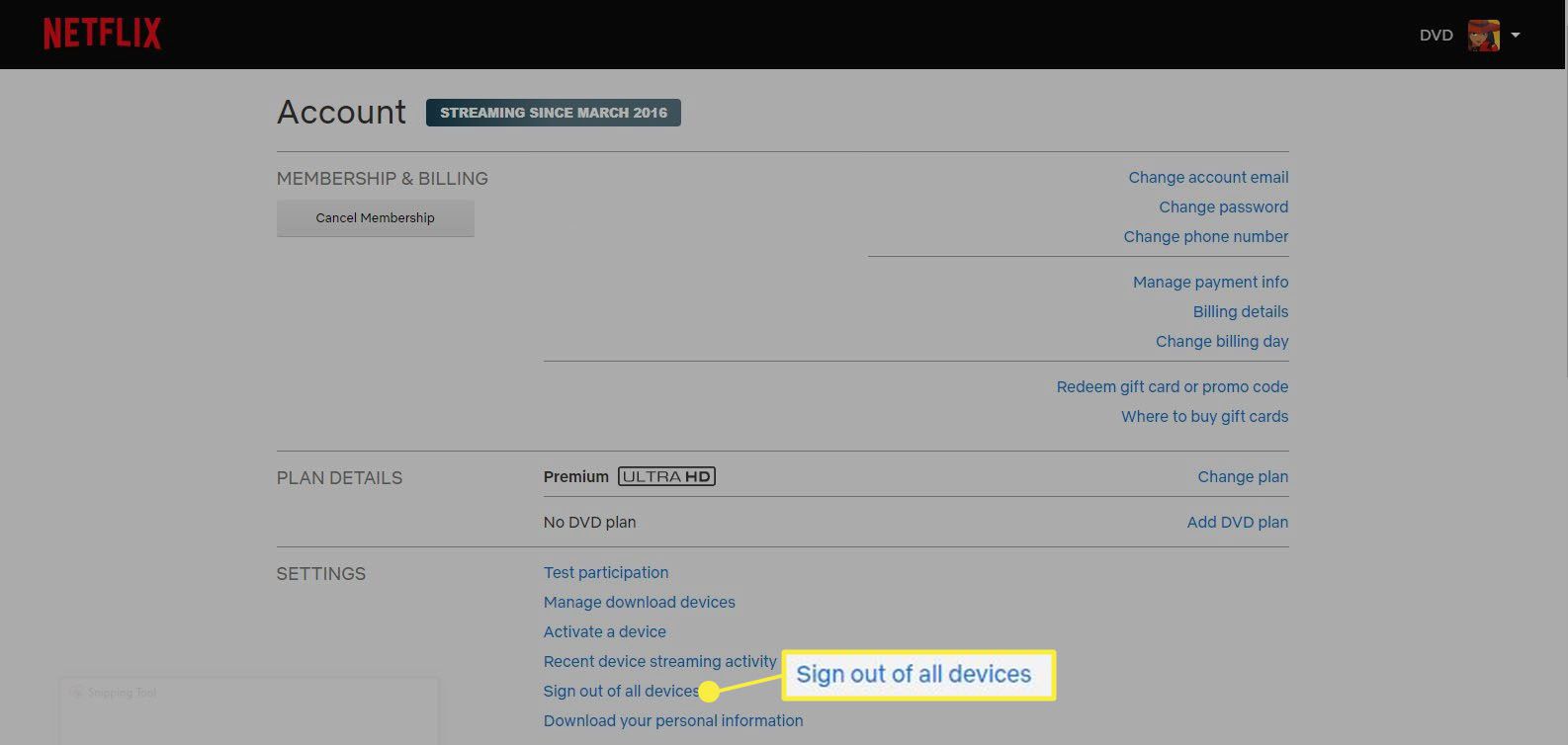Select the 'SETTINGS' section heading
This screenshot has height=745, width=1568.
coord(321,574)
